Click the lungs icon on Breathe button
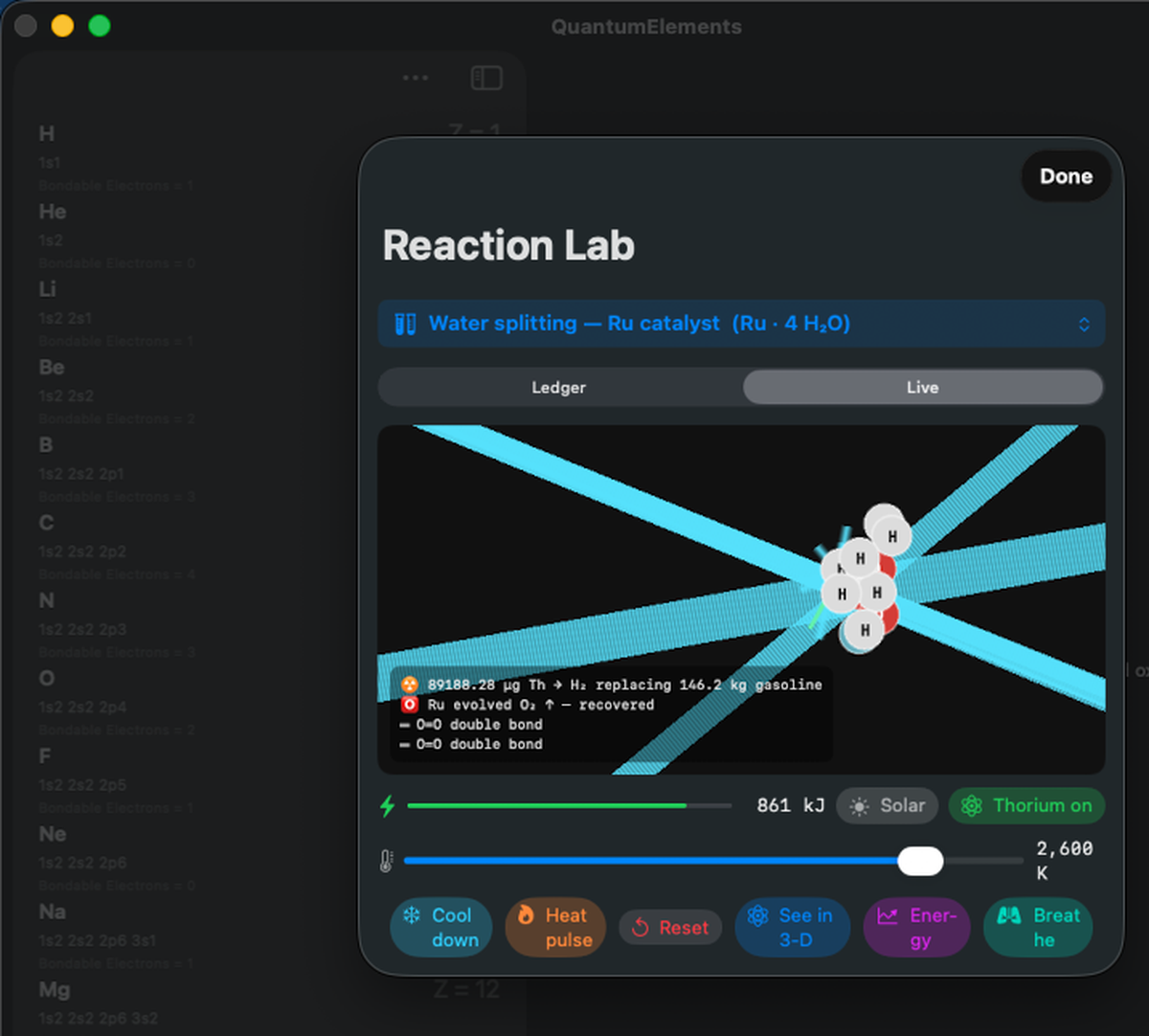Image resolution: width=1149 pixels, height=1036 pixels. tap(1009, 915)
